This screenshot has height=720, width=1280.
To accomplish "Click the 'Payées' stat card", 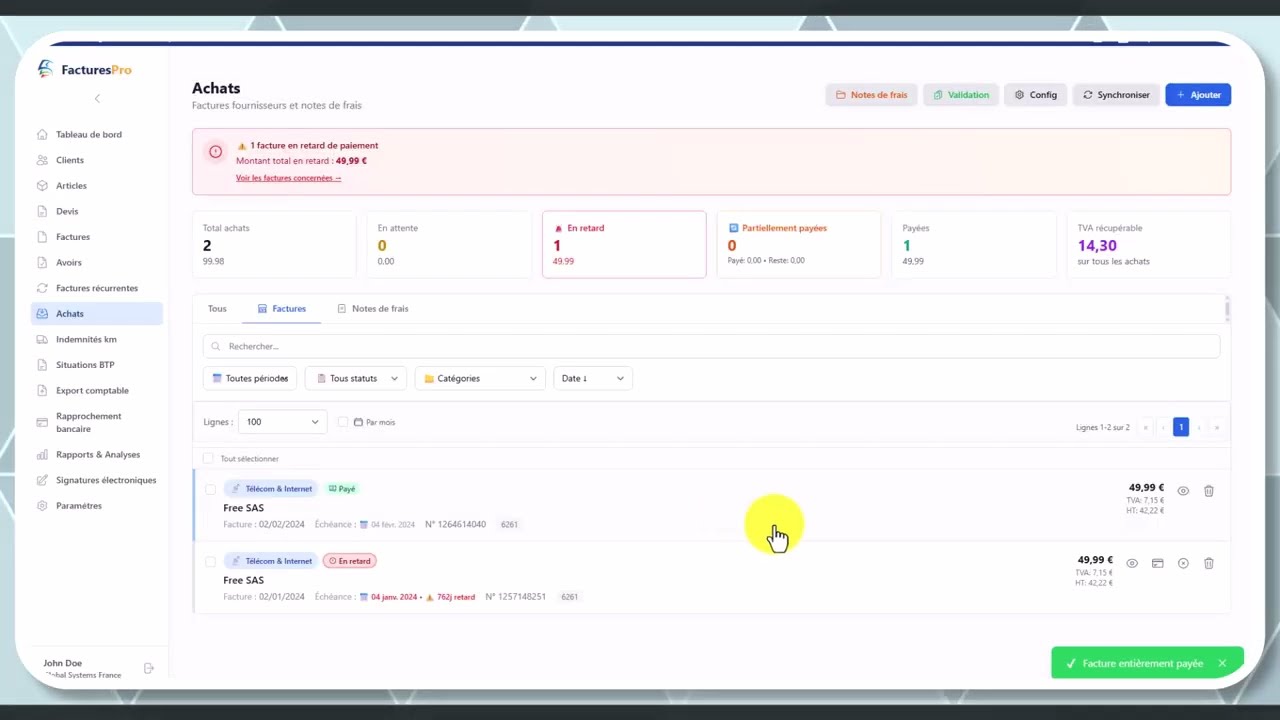I will (x=974, y=244).
